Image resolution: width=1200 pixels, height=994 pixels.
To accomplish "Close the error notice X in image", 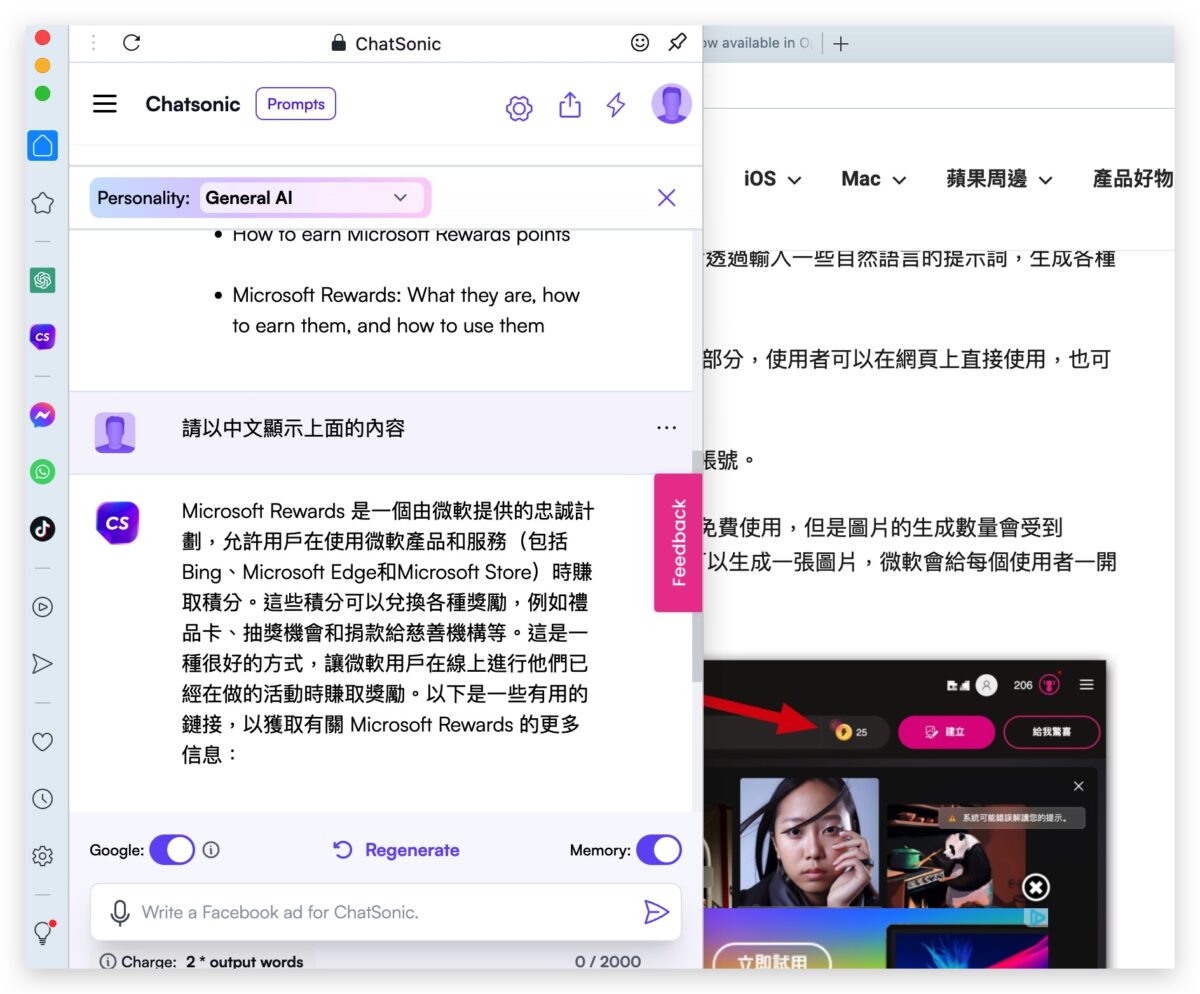I will 1078,786.
